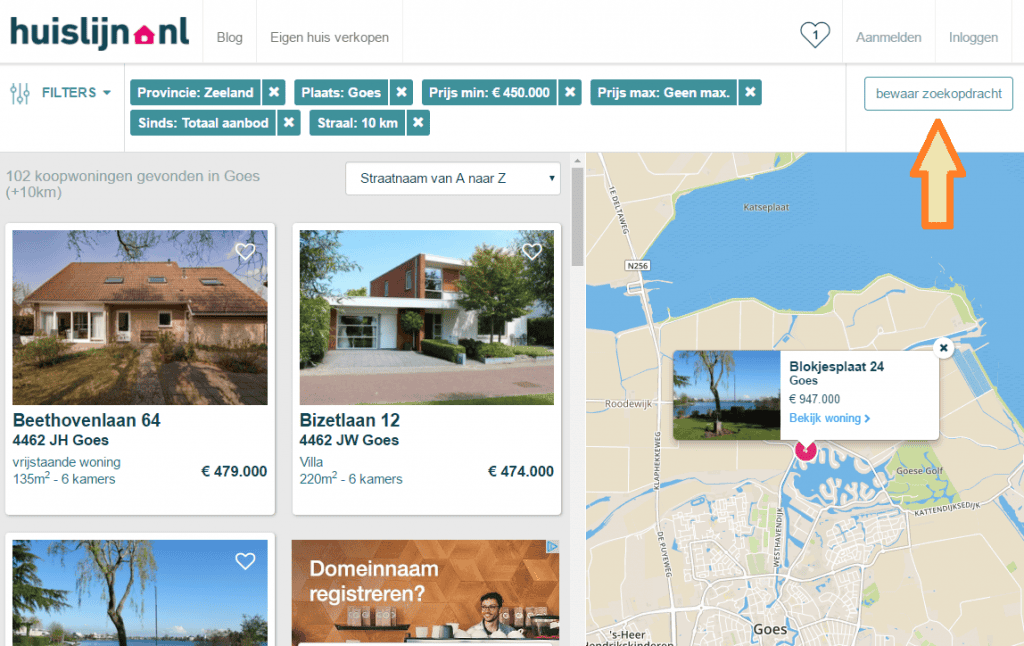
Task: Remove the Prijs min € 450.000 filter
Action: (x=570, y=92)
